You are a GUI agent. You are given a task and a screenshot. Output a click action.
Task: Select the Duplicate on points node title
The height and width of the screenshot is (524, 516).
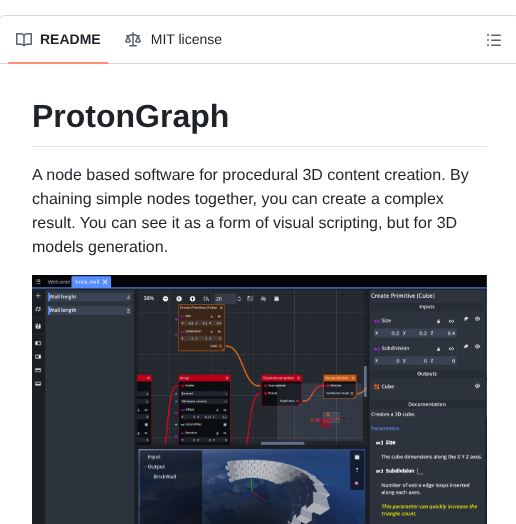278,378
